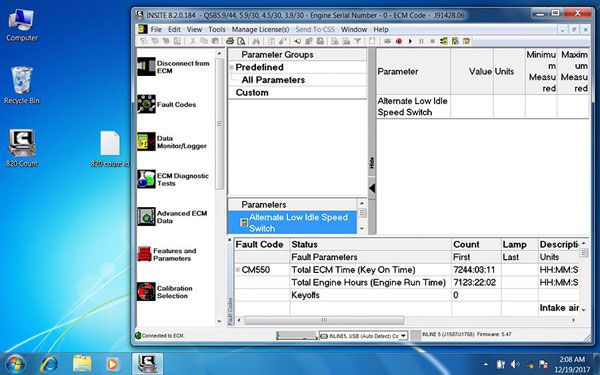
Task: Open the Data Monitor/Logger view
Action: tap(172, 142)
